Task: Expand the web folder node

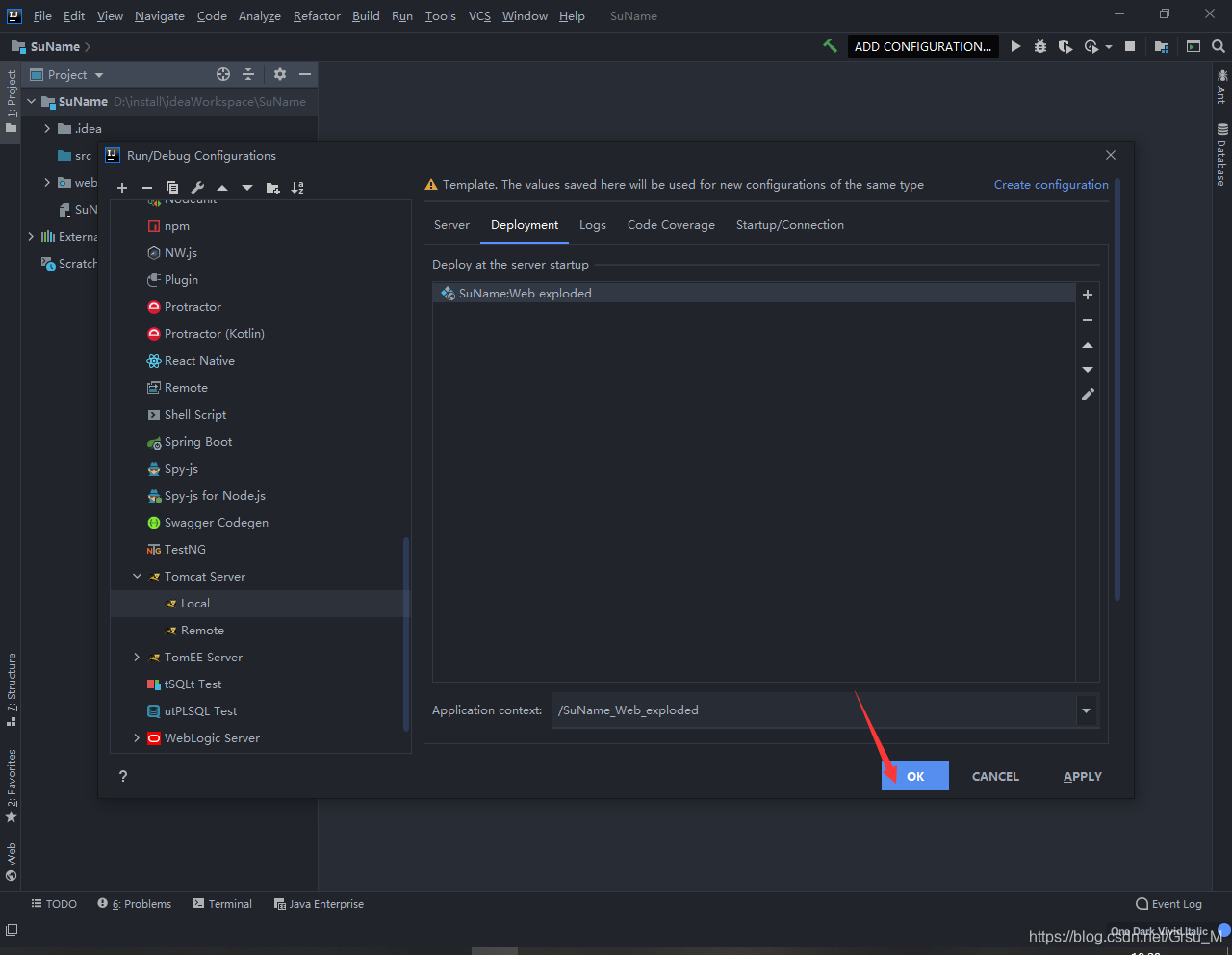Action: tap(47, 182)
